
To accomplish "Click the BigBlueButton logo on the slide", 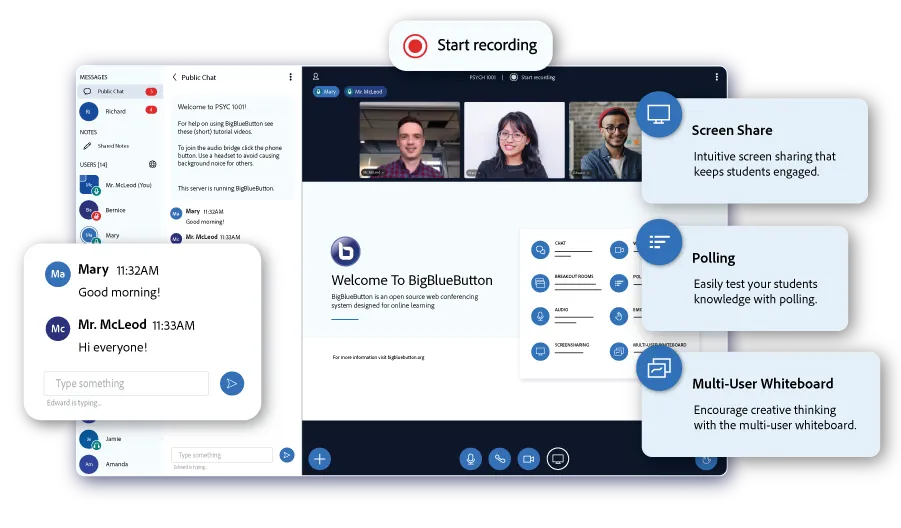I will pyautogui.click(x=345, y=252).
